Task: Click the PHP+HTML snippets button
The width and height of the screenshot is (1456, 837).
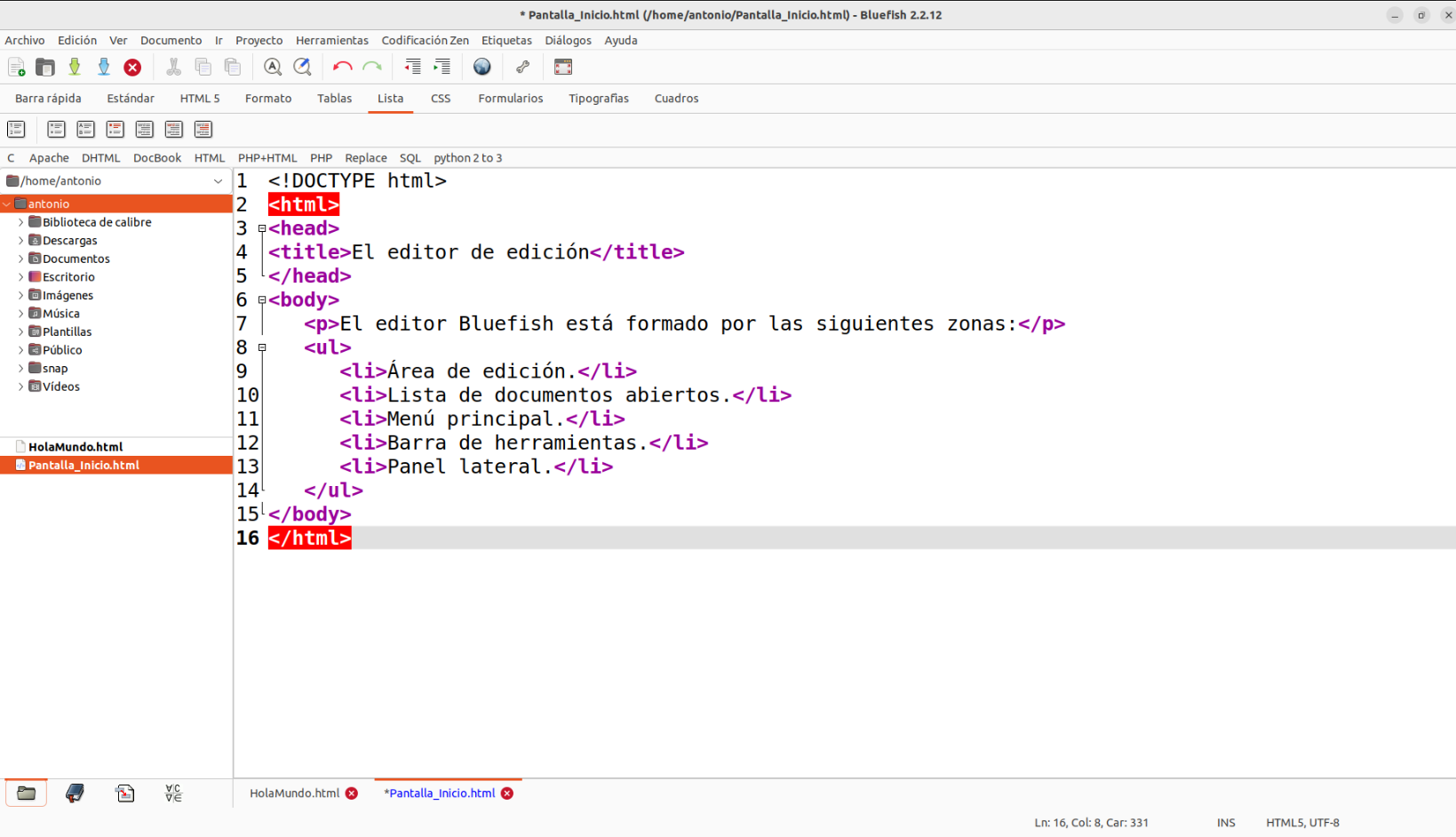Action: coord(267,158)
